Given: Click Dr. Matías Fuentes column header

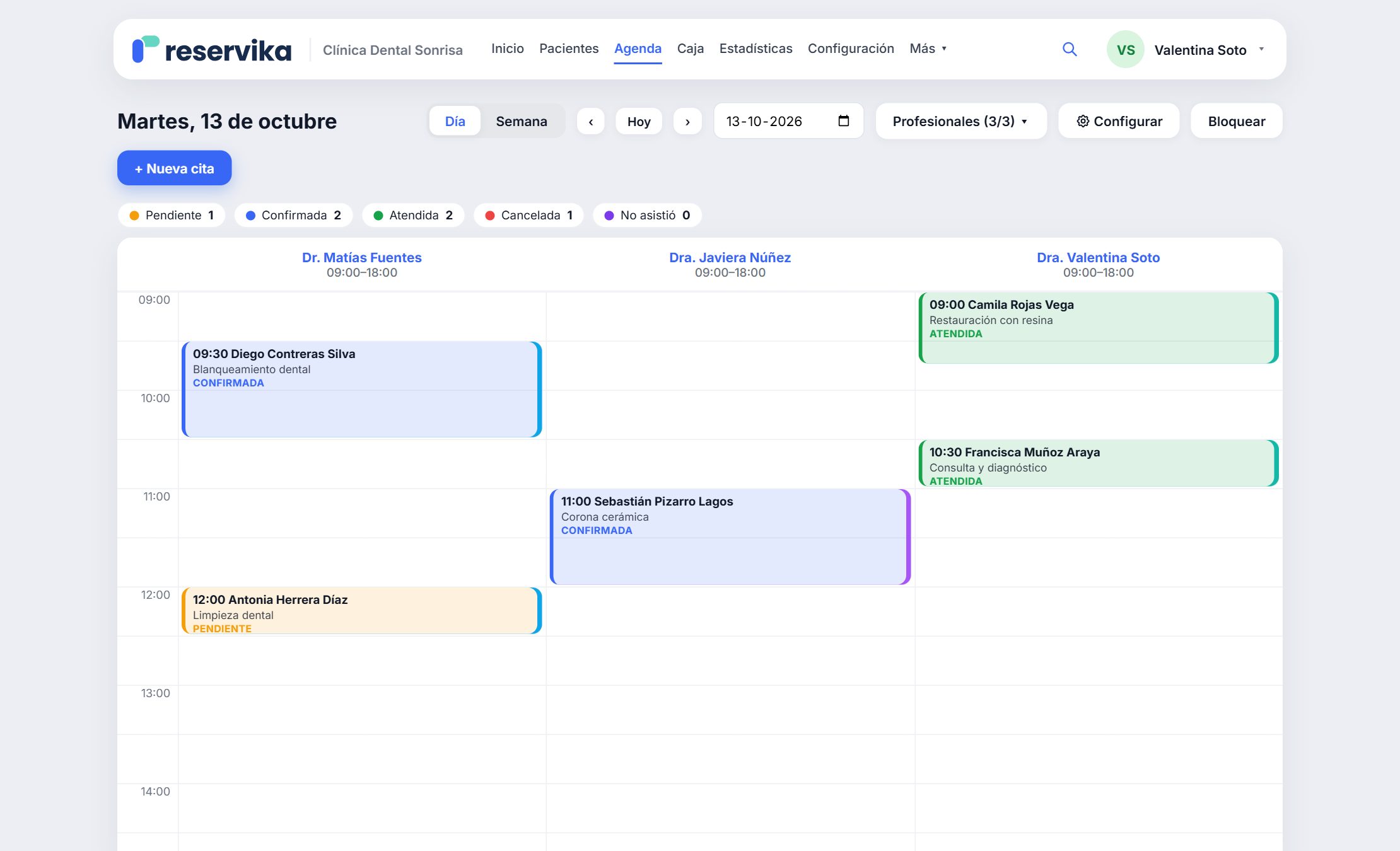Looking at the screenshot, I should (x=361, y=257).
